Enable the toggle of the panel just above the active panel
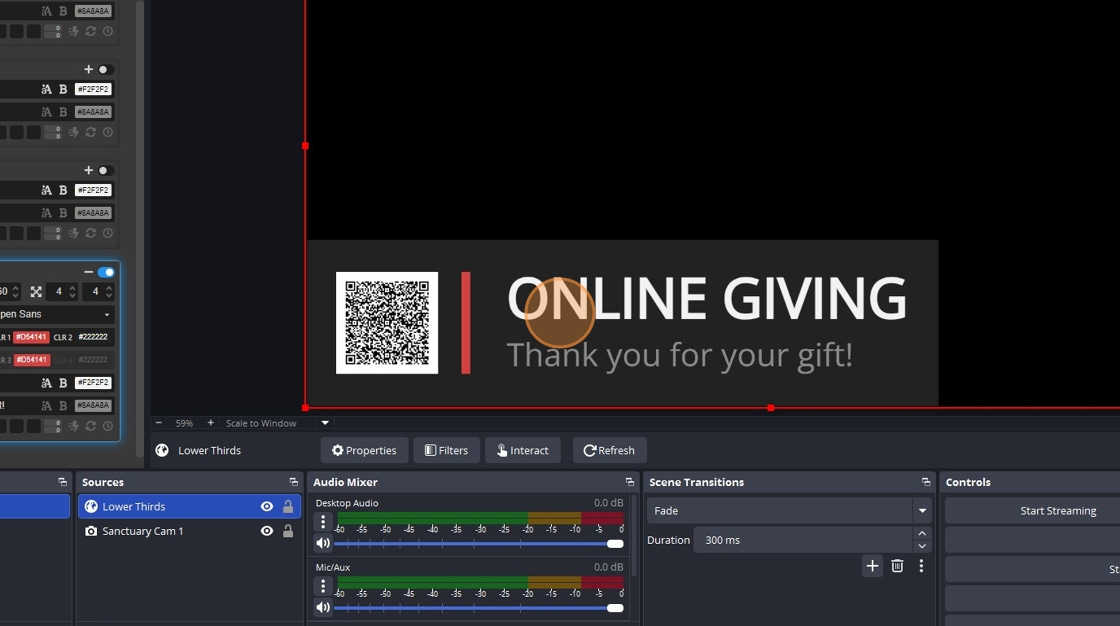The height and width of the screenshot is (626, 1120). coord(106,170)
